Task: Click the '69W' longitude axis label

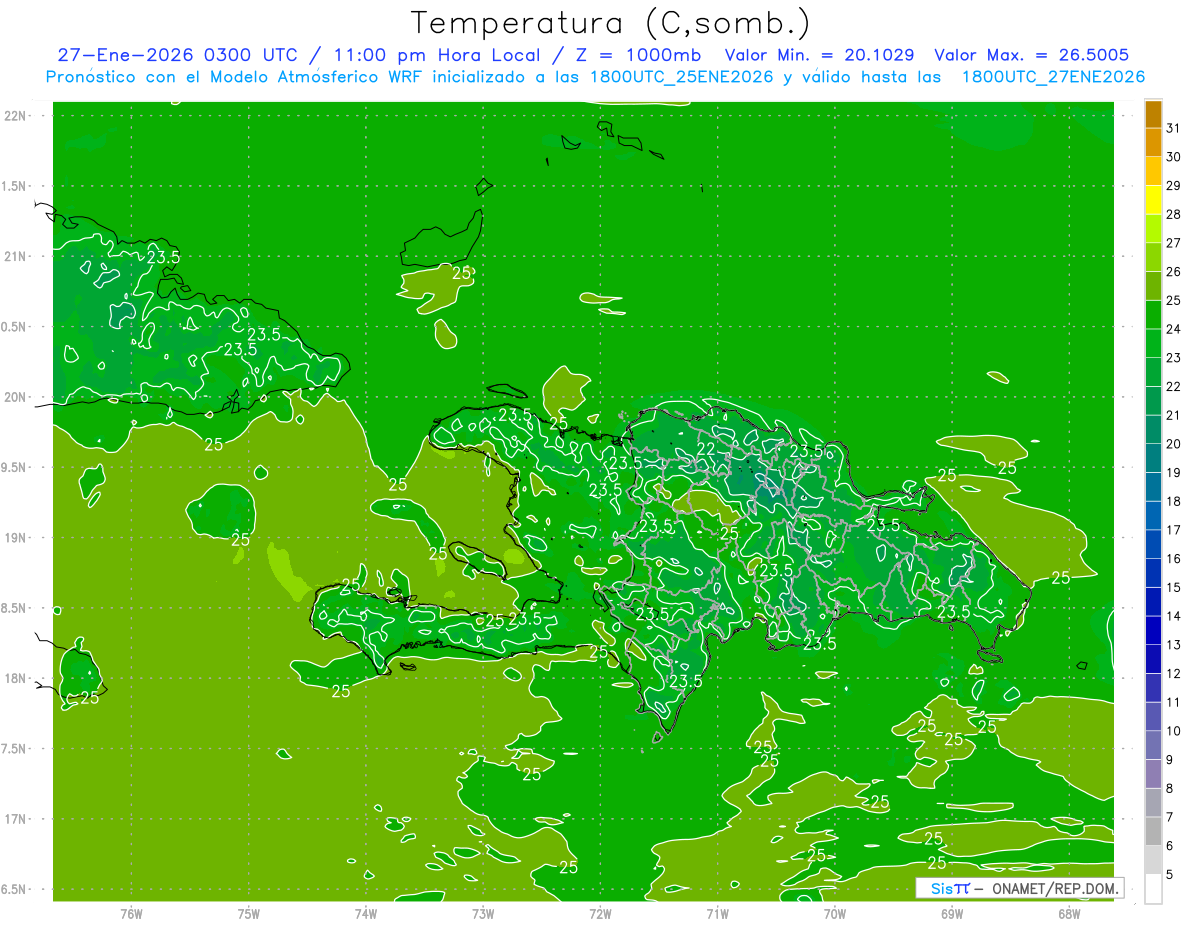Action: [x=952, y=914]
